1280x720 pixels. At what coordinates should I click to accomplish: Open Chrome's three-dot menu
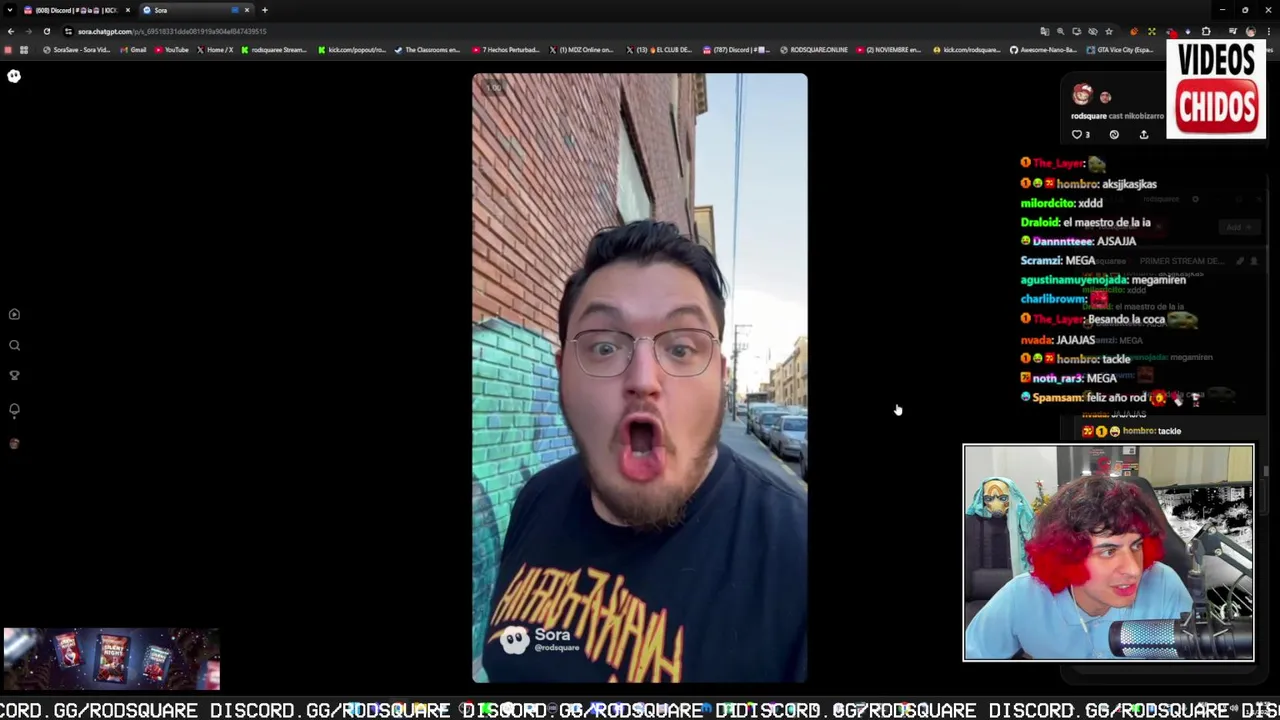(x=1269, y=31)
